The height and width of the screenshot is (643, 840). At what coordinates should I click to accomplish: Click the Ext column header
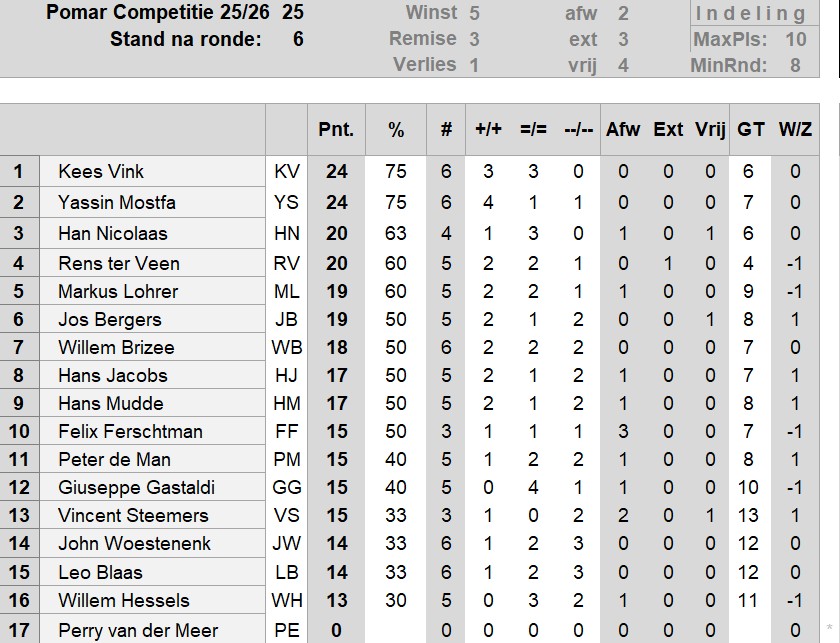pyautogui.click(x=668, y=129)
